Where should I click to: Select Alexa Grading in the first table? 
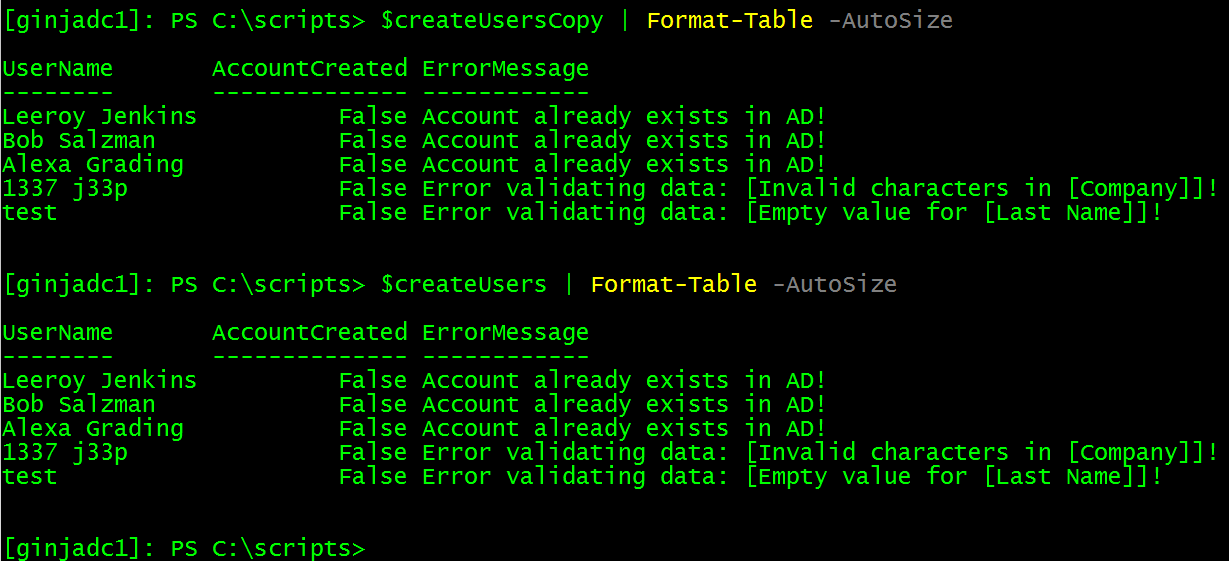click(92, 165)
